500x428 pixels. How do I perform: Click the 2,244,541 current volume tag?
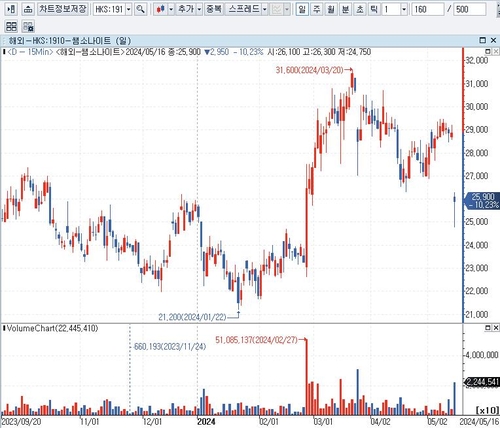point(482,382)
